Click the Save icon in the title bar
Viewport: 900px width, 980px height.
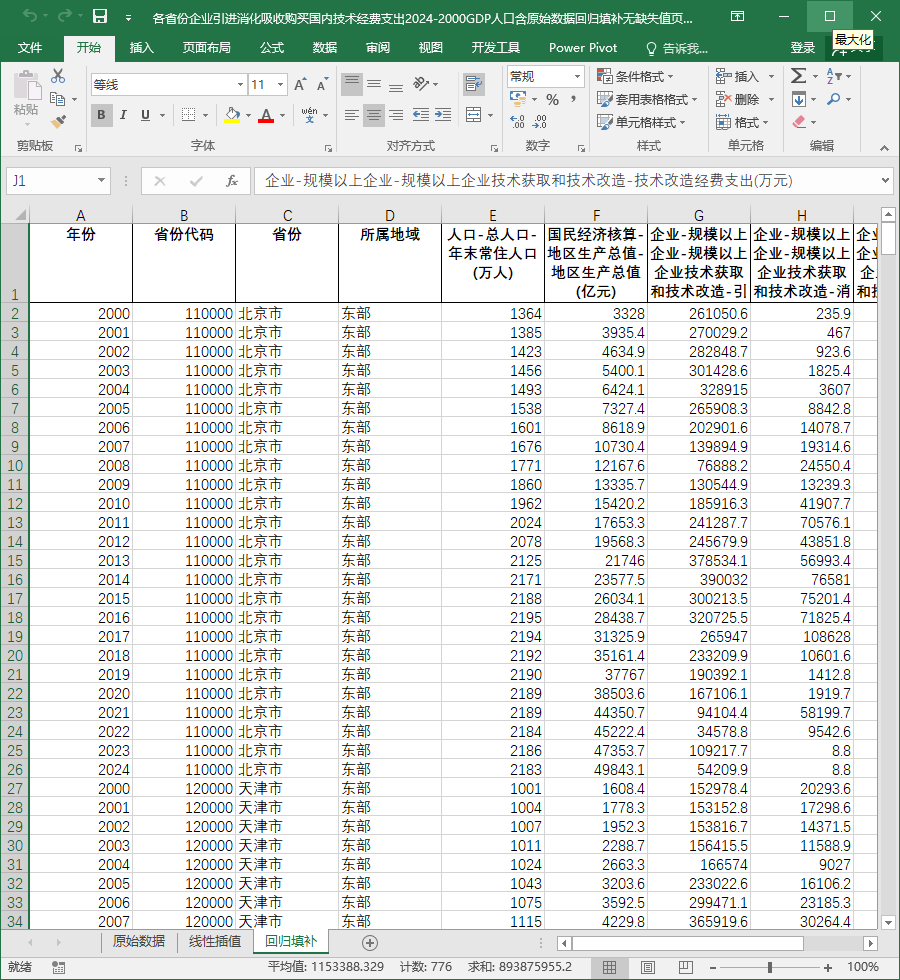coord(100,17)
